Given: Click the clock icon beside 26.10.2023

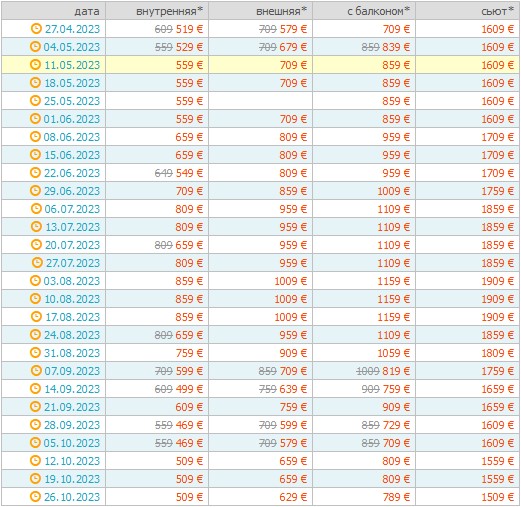Looking at the screenshot, I should [35, 496].
